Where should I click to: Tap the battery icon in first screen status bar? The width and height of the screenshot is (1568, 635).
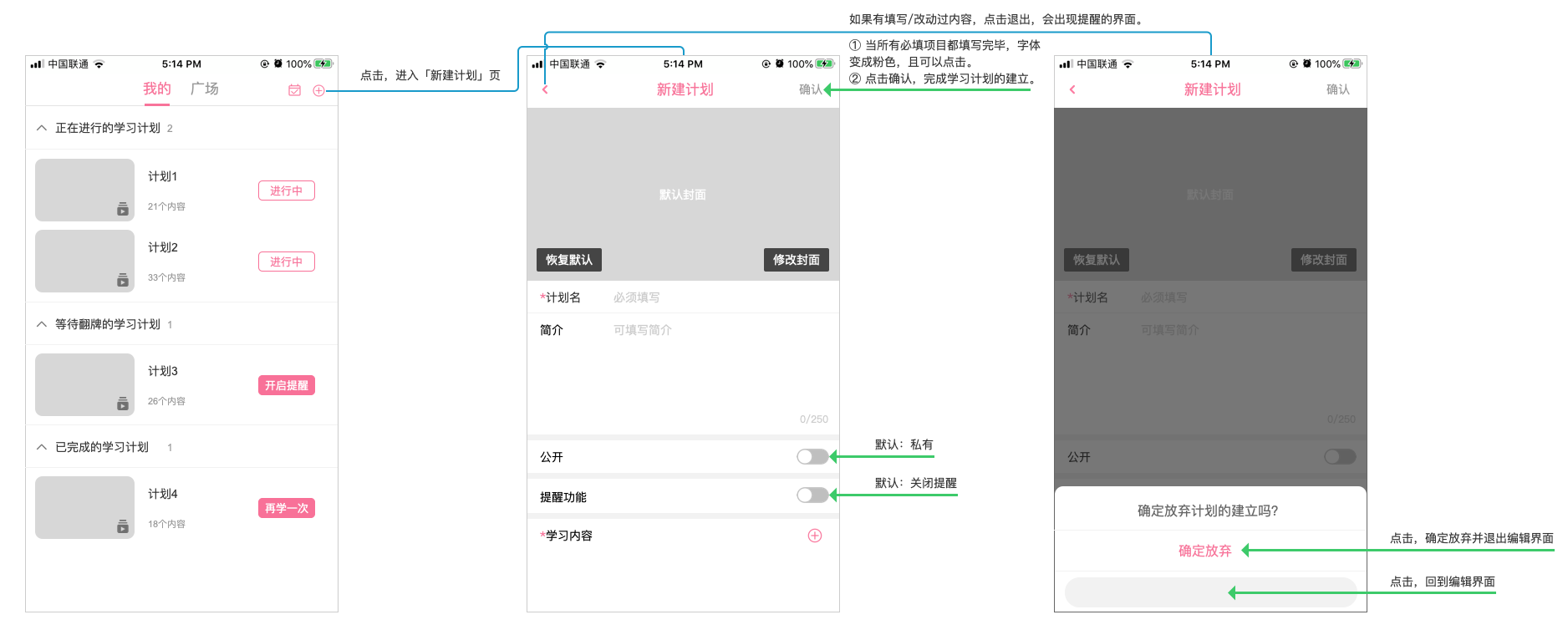[x=323, y=63]
